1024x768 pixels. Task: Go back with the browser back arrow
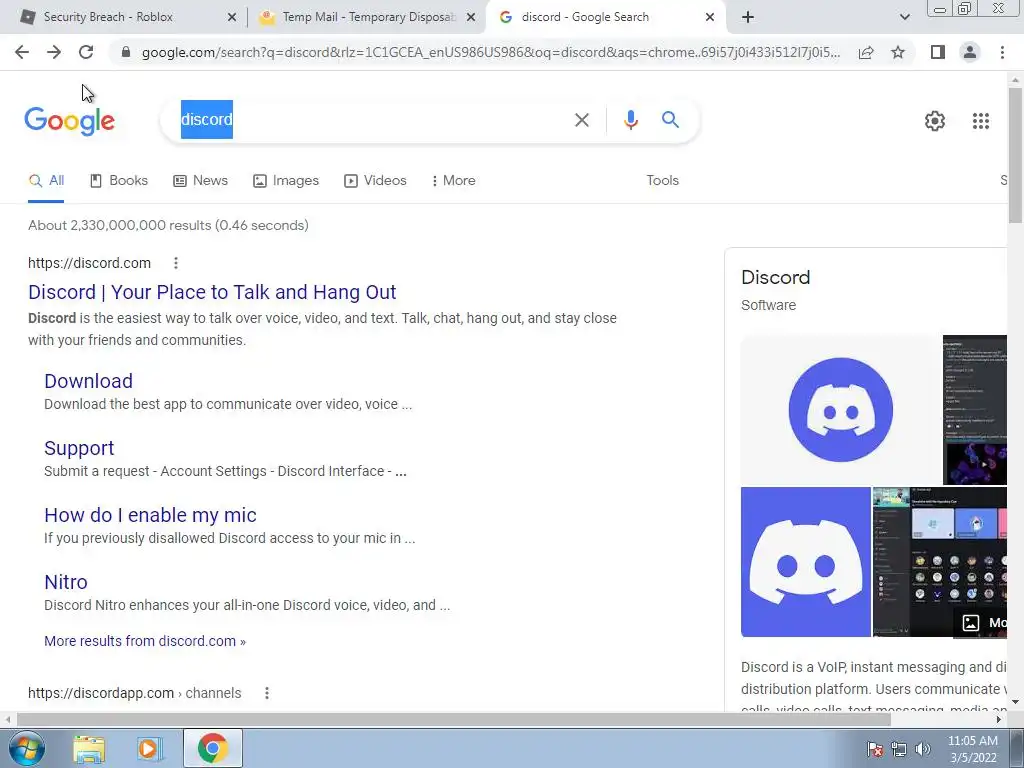(x=22, y=52)
